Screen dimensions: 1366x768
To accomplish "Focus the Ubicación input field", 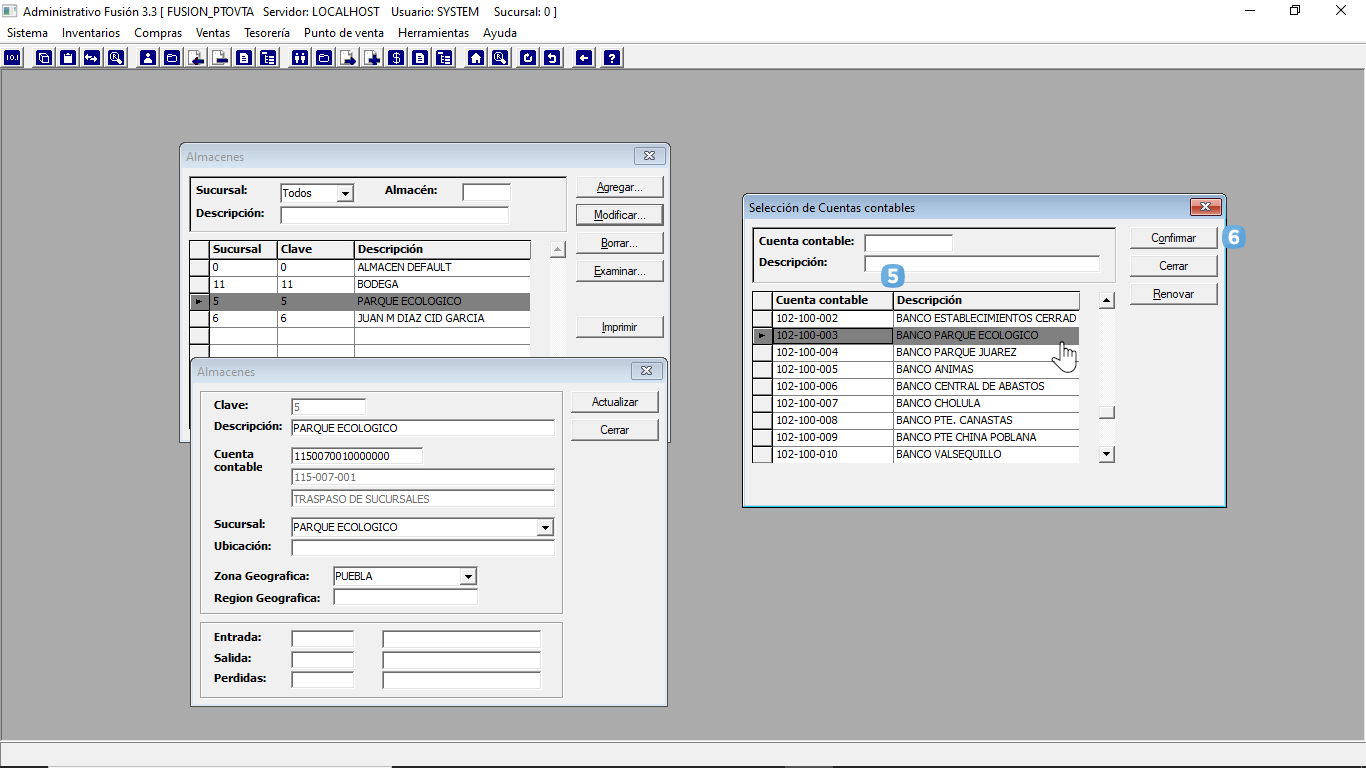I will [422, 548].
